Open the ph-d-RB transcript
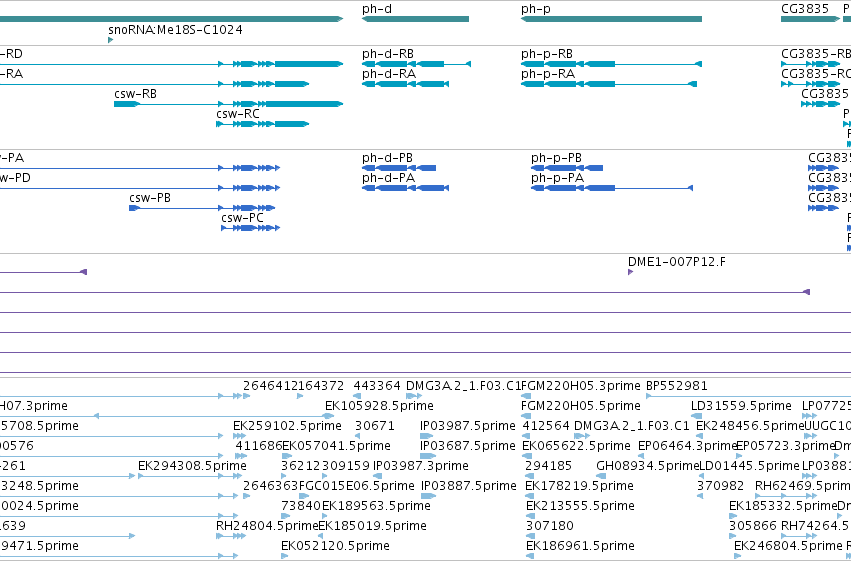 [x=416, y=64]
